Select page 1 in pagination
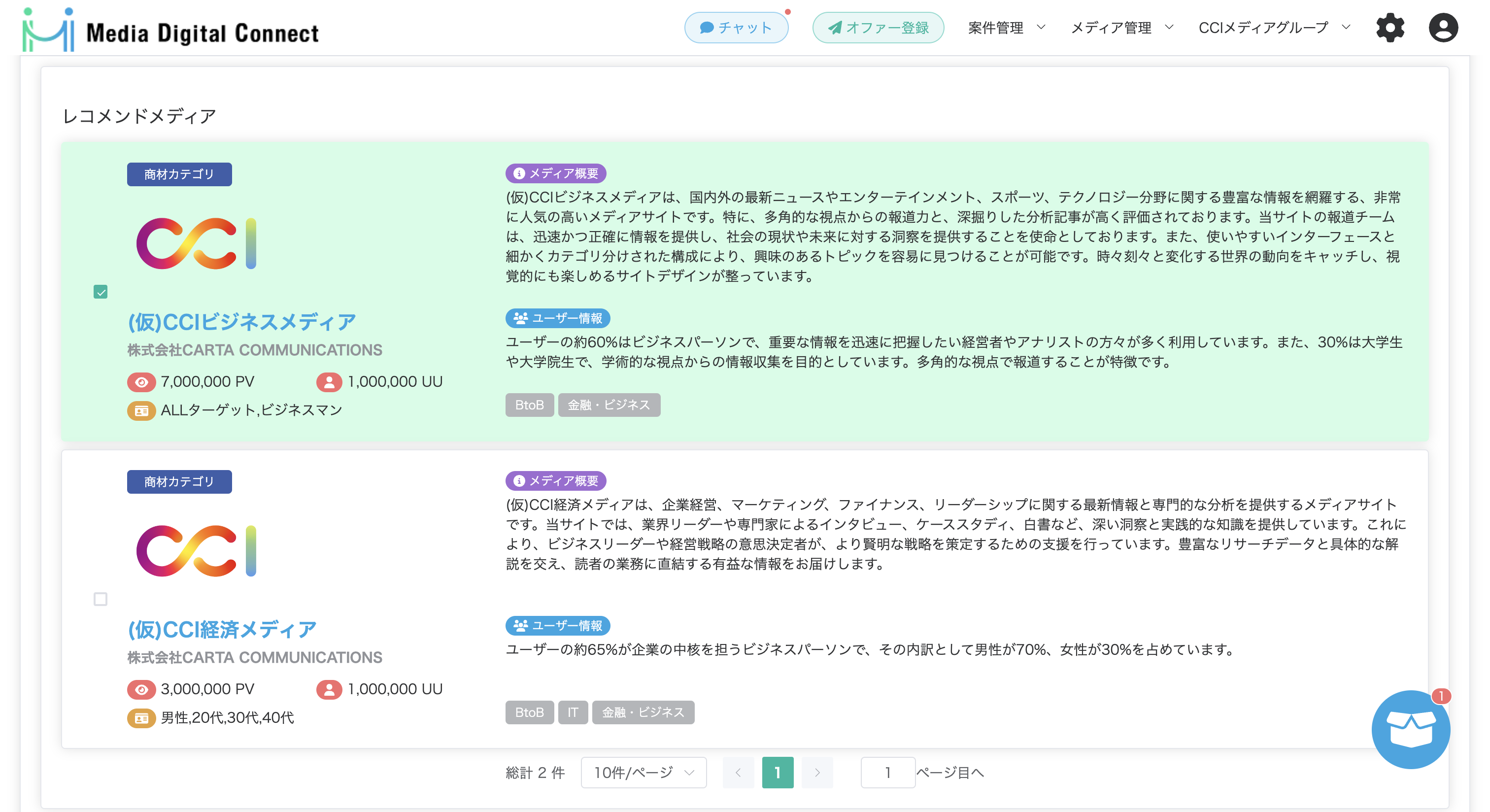This screenshot has height=812, width=1490. pyautogui.click(x=778, y=773)
